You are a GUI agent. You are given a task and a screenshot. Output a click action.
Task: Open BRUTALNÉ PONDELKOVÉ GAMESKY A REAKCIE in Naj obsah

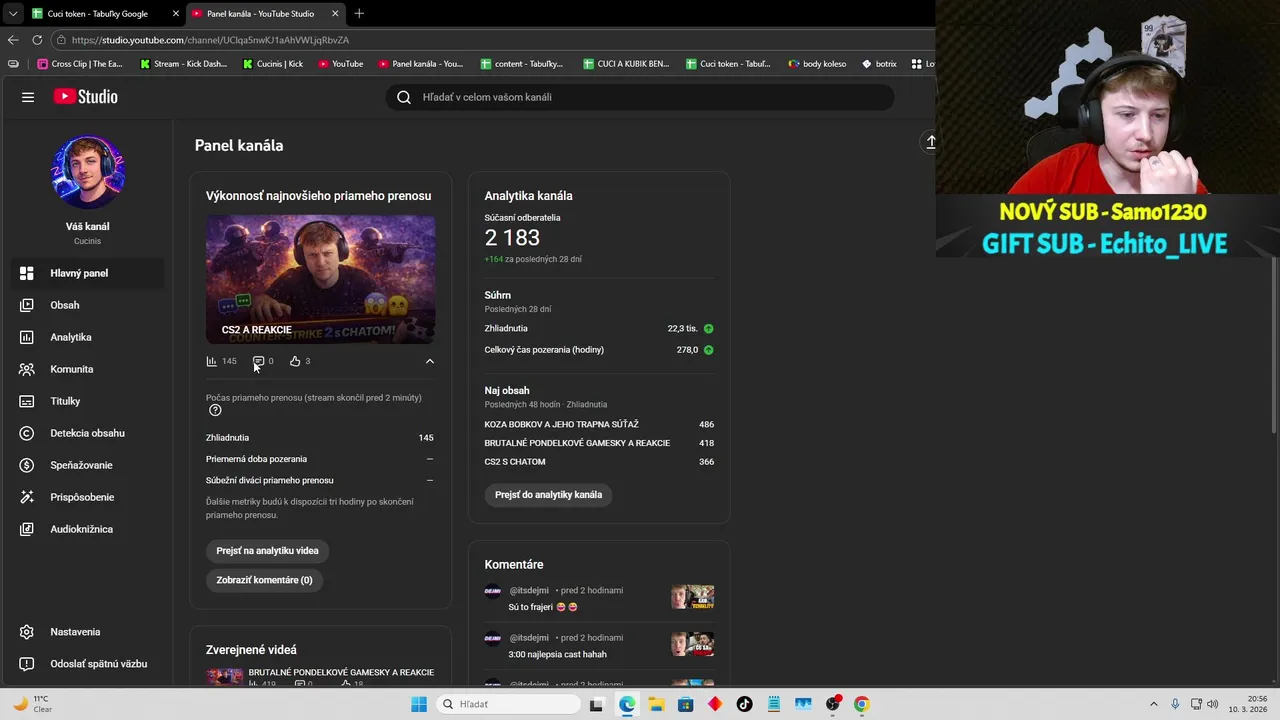(x=599, y=443)
